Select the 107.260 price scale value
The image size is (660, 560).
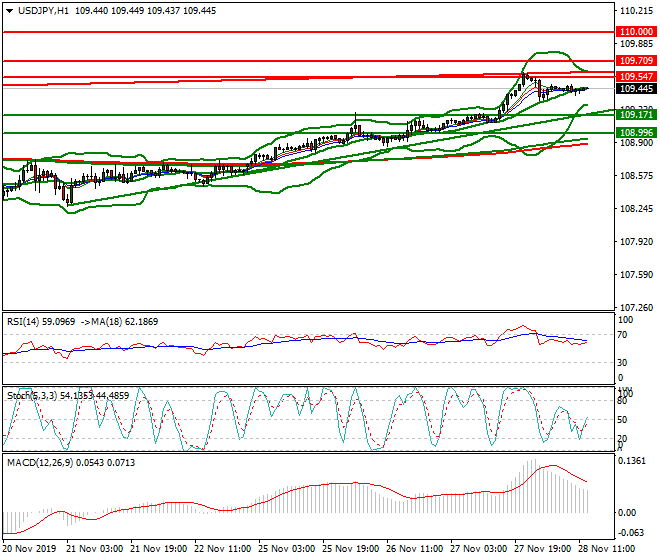(x=636, y=308)
